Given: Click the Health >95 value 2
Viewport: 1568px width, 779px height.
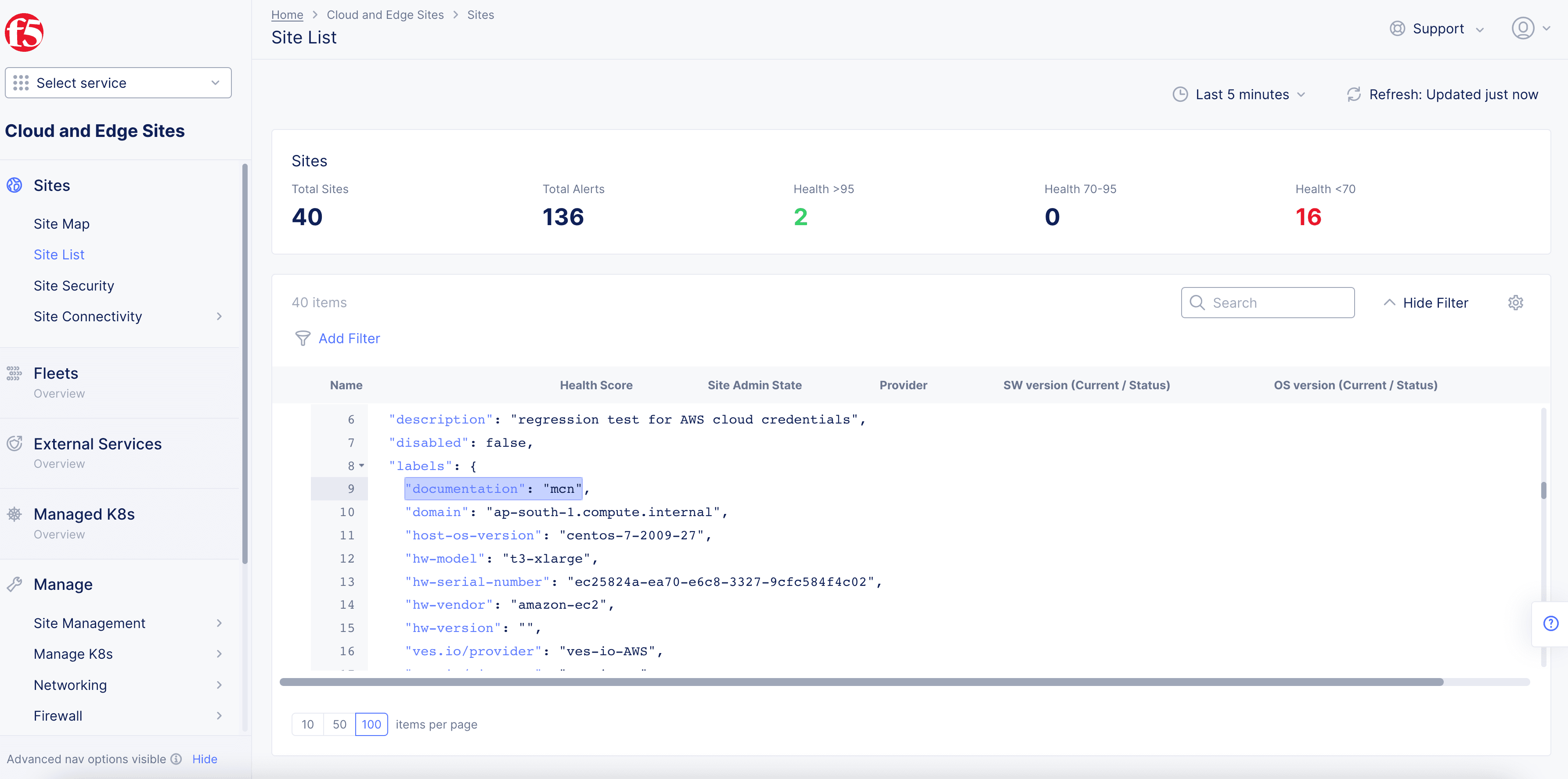Looking at the screenshot, I should point(800,217).
